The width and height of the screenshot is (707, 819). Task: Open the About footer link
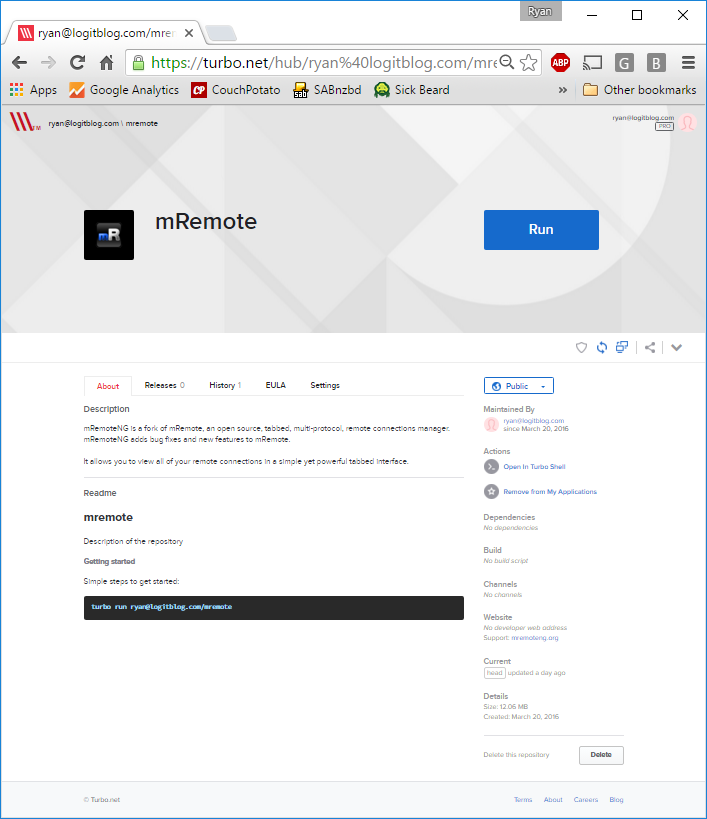pos(553,800)
